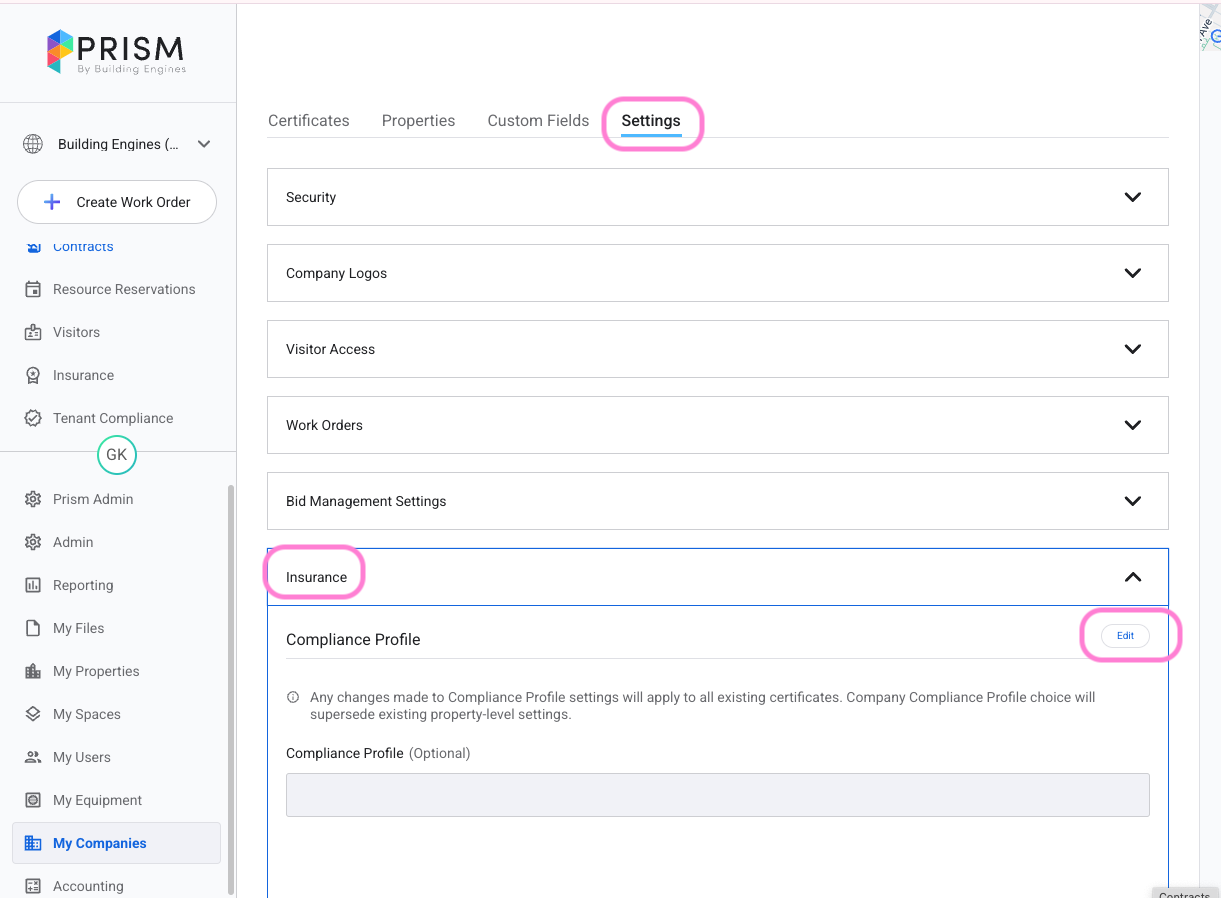Viewport: 1221px width, 898px height.
Task: Expand the Company Logos section
Action: 1132,273
